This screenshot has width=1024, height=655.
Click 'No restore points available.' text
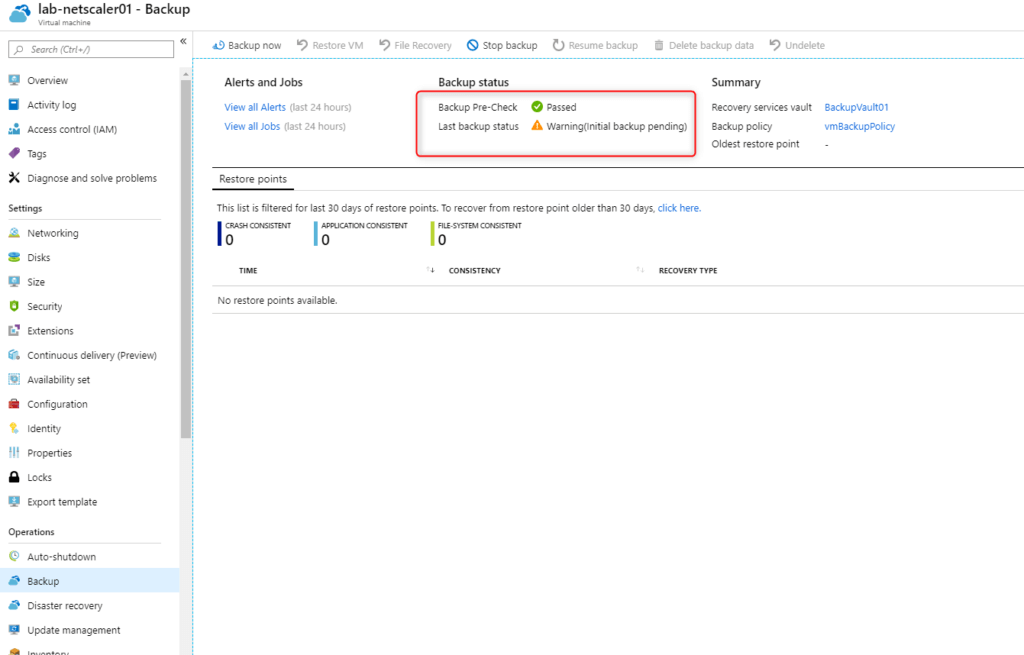278,300
